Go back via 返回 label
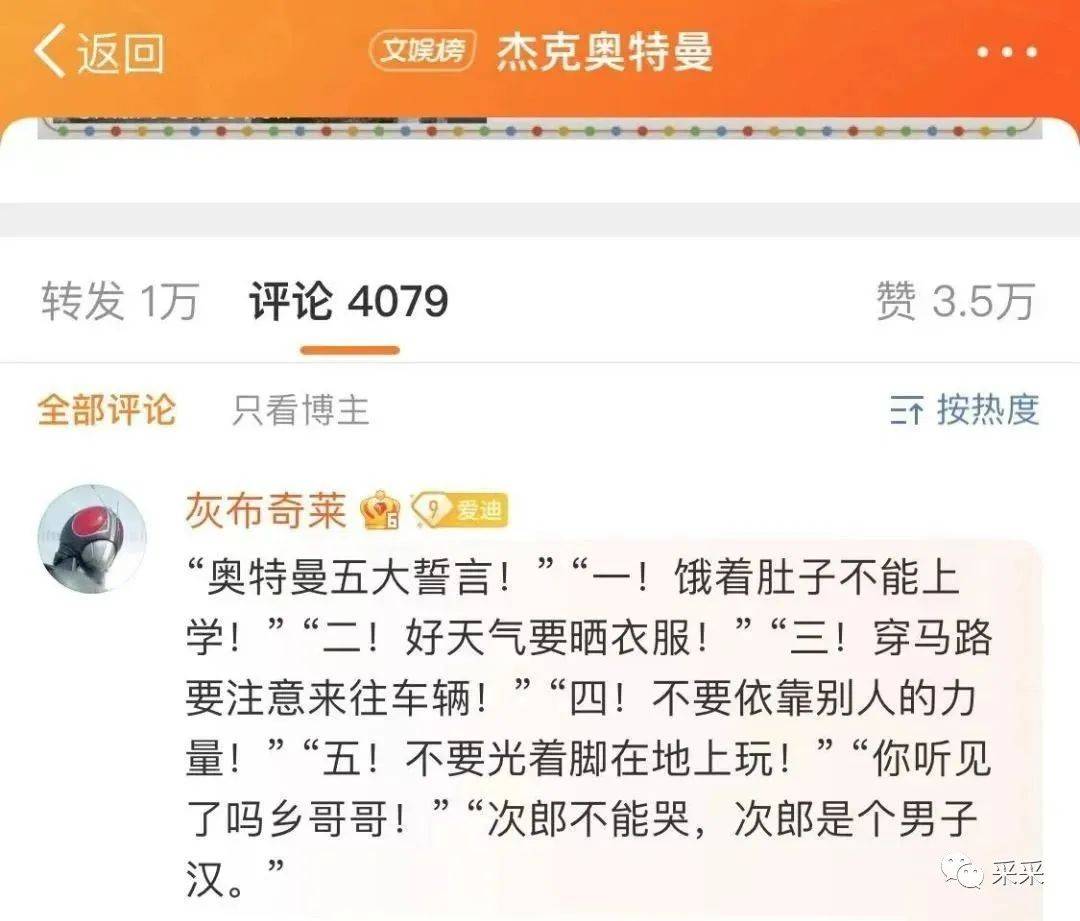Viewport: 1080px width, 921px height. point(120,52)
